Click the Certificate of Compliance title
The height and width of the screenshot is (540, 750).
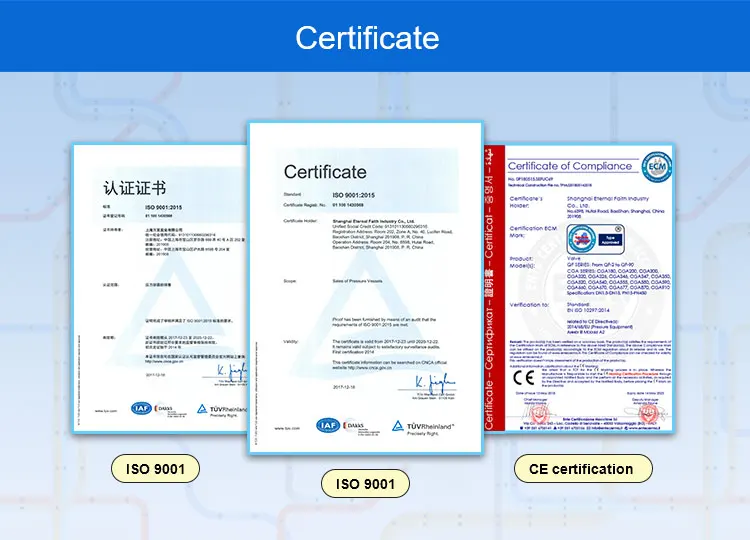[570, 166]
